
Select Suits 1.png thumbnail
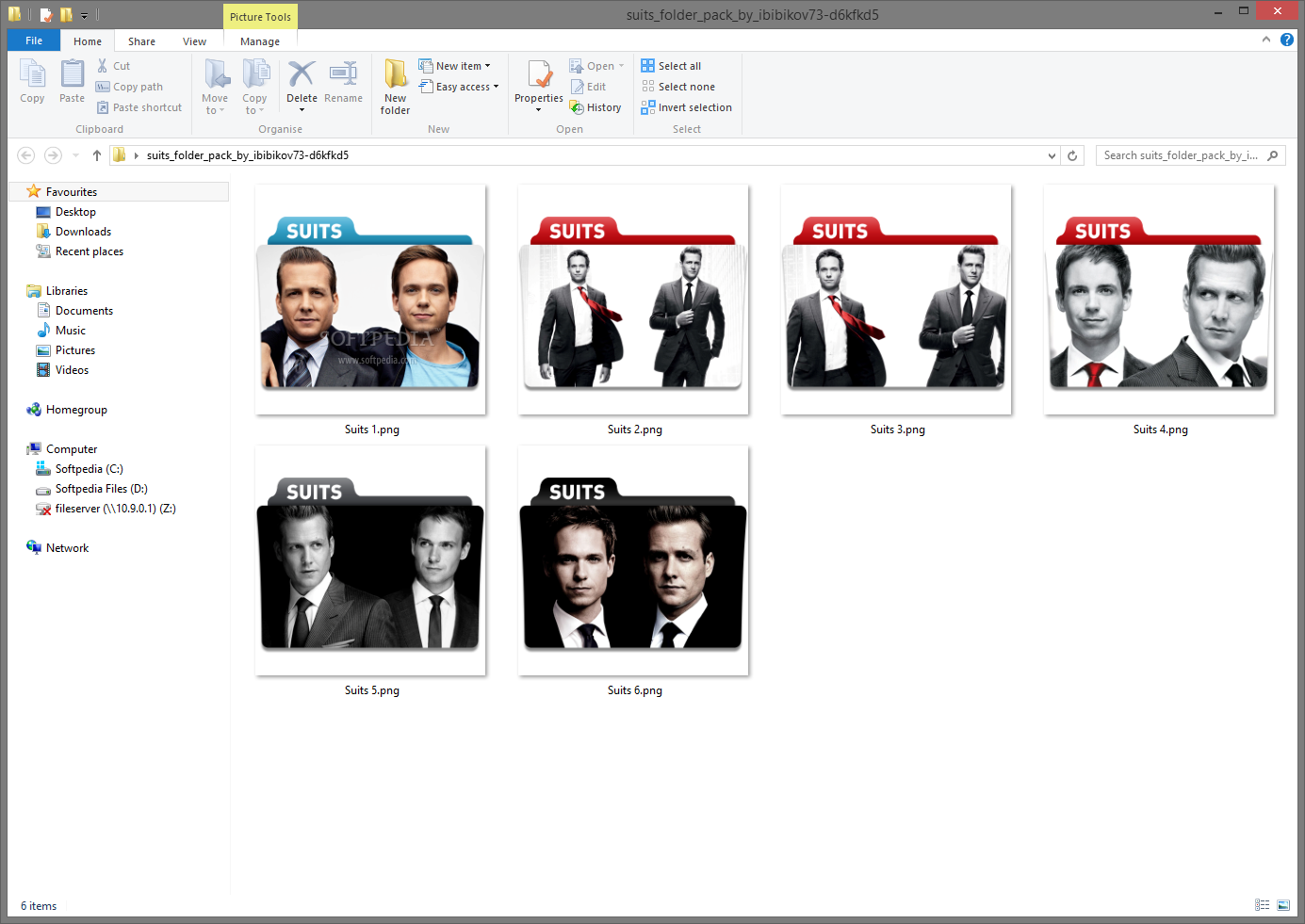coord(370,300)
